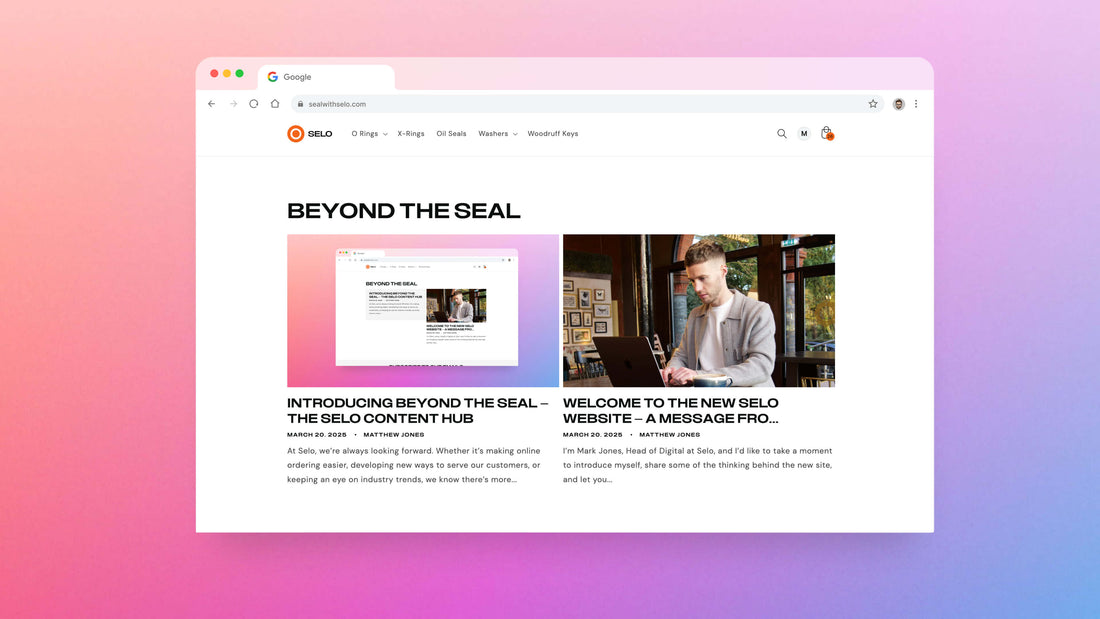Select the Google browser tab
The image size is (1100, 619).
click(x=325, y=77)
